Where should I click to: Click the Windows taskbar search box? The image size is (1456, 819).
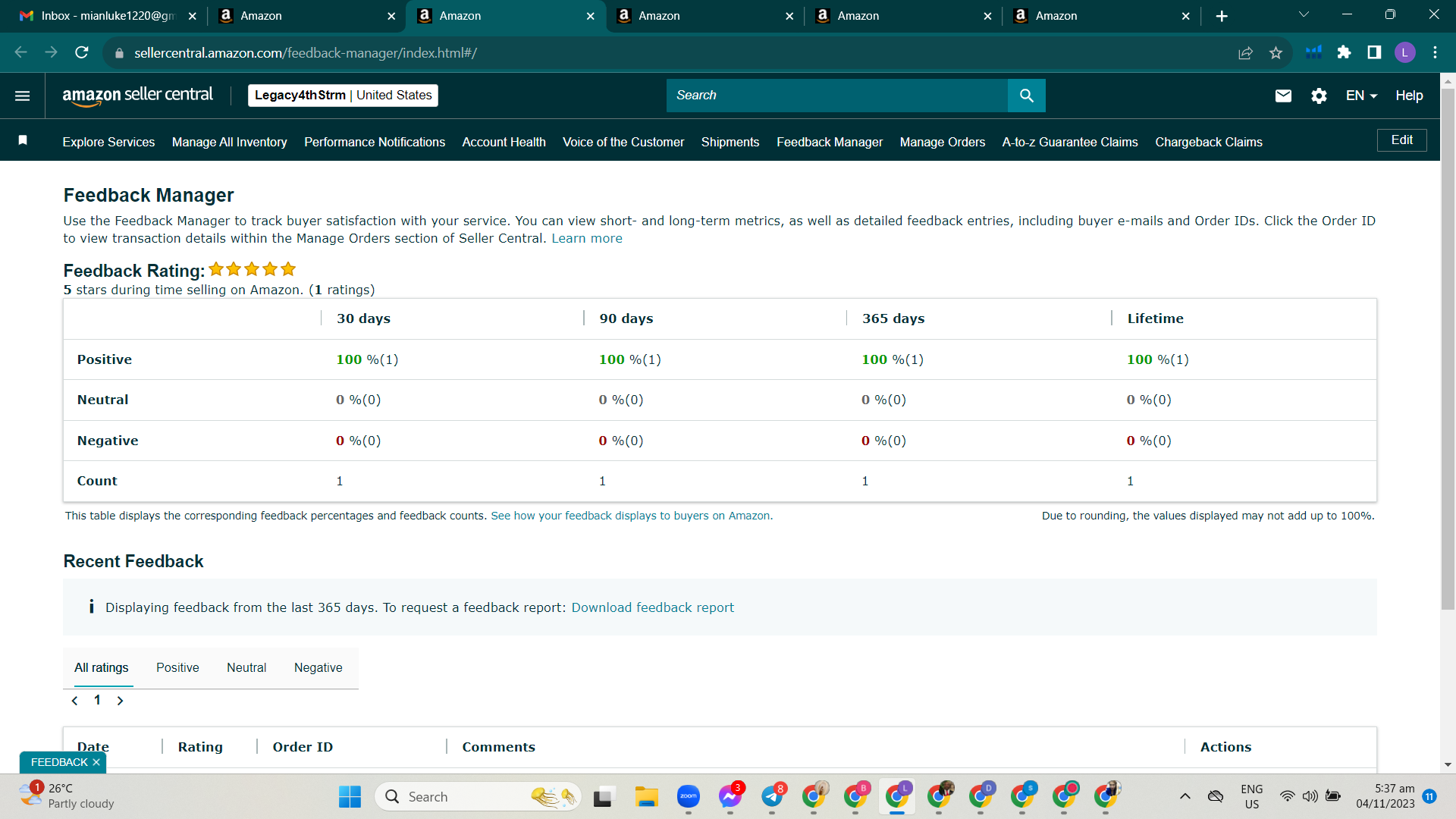pyautogui.click(x=478, y=797)
